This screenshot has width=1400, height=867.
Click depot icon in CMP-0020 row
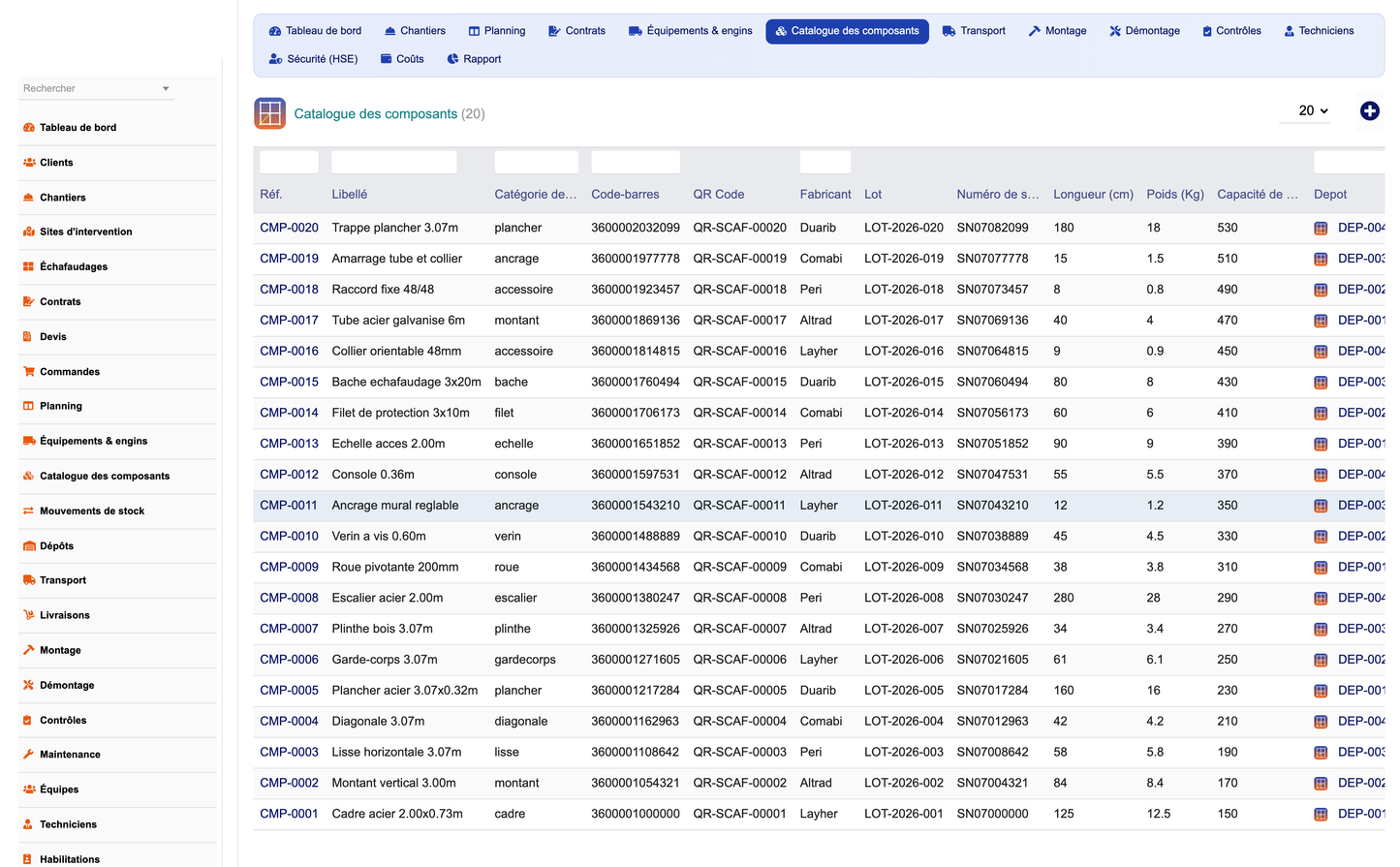[1321, 229]
